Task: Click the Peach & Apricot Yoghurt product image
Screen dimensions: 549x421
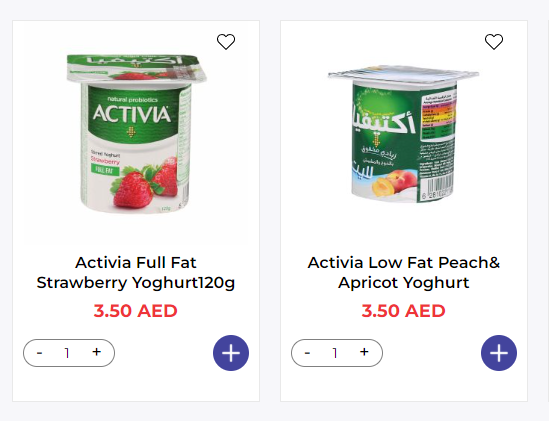Action: tap(403, 134)
